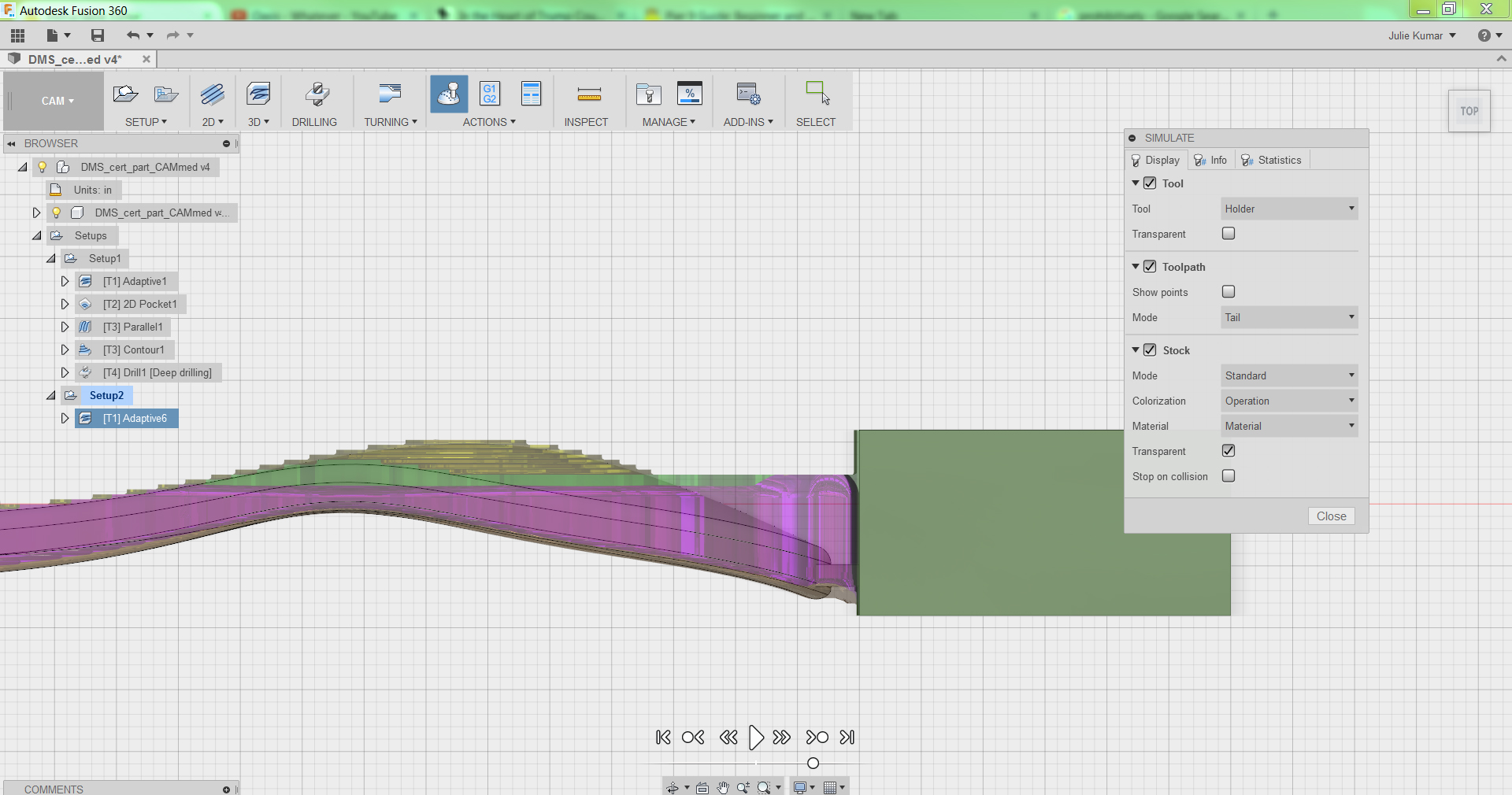Click the simulation timeline slider handle
This screenshot has height=795, width=1512.
click(813, 764)
